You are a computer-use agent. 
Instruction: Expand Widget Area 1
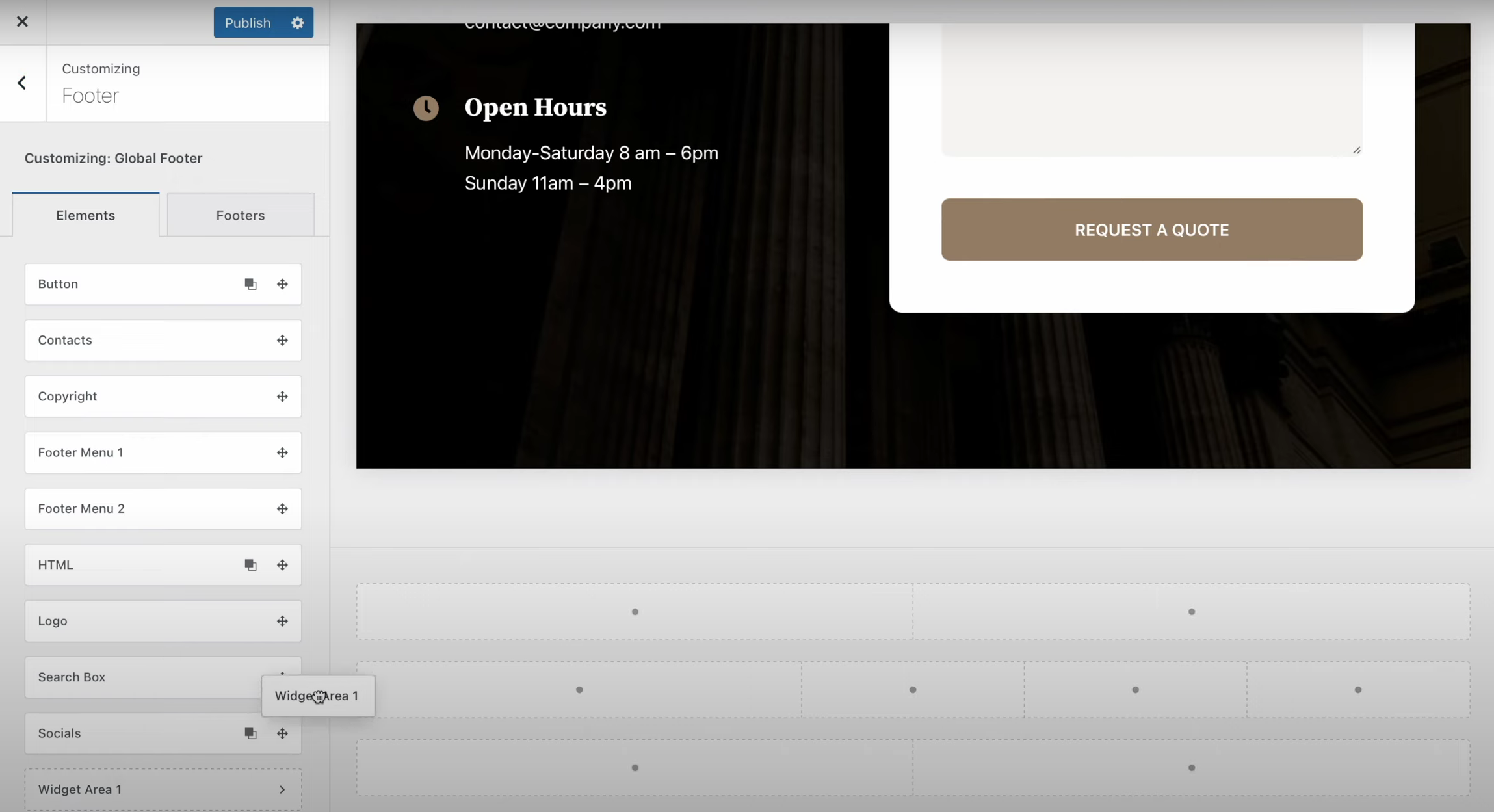click(282, 789)
